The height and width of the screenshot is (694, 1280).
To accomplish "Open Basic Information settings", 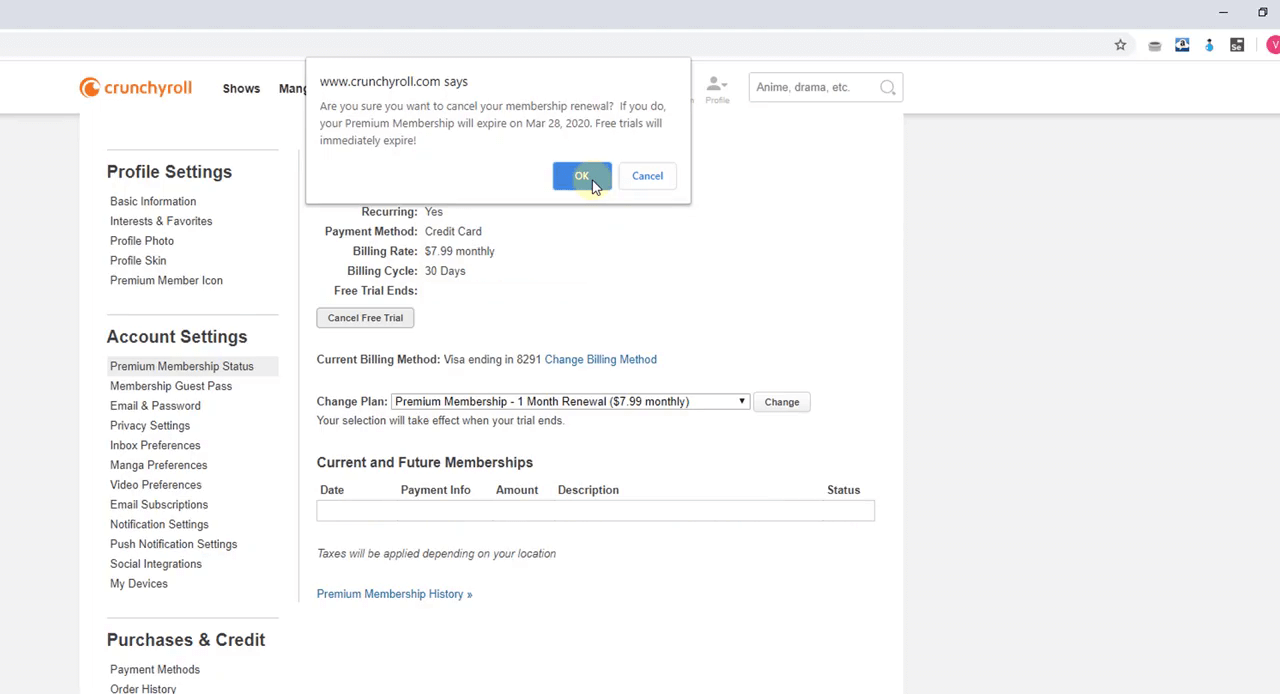I will [x=153, y=201].
